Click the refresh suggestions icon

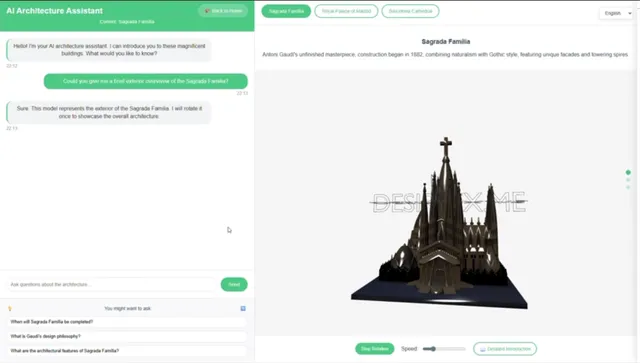click(x=243, y=308)
